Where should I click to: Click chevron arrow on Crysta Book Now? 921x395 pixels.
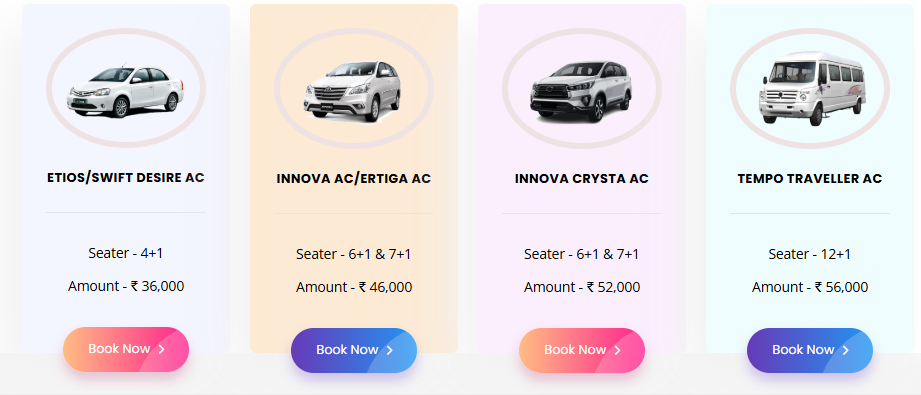click(x=617, y=351)
